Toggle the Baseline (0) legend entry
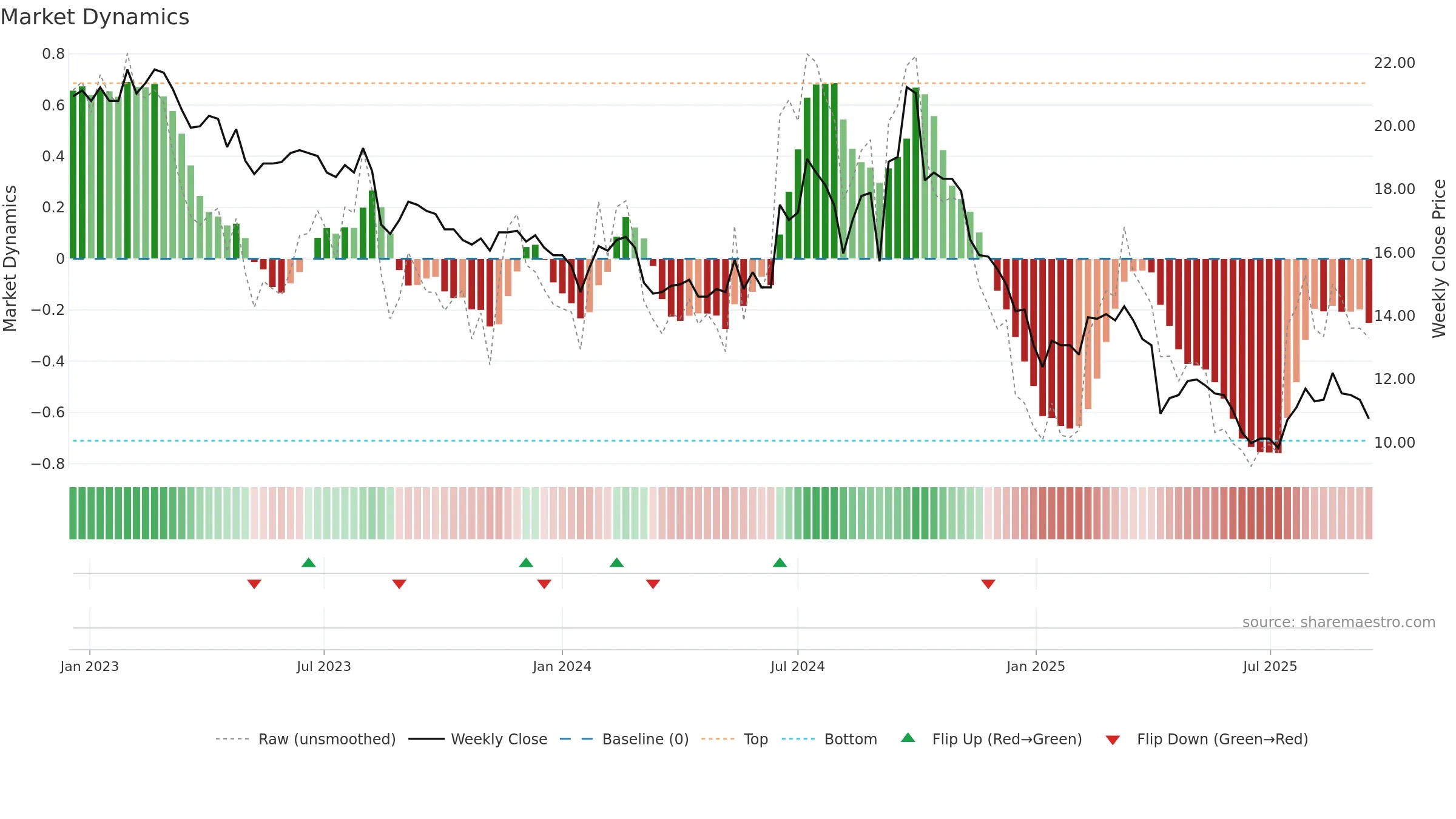The height and width of the screenshot is (819, 1456). point(624,739)
